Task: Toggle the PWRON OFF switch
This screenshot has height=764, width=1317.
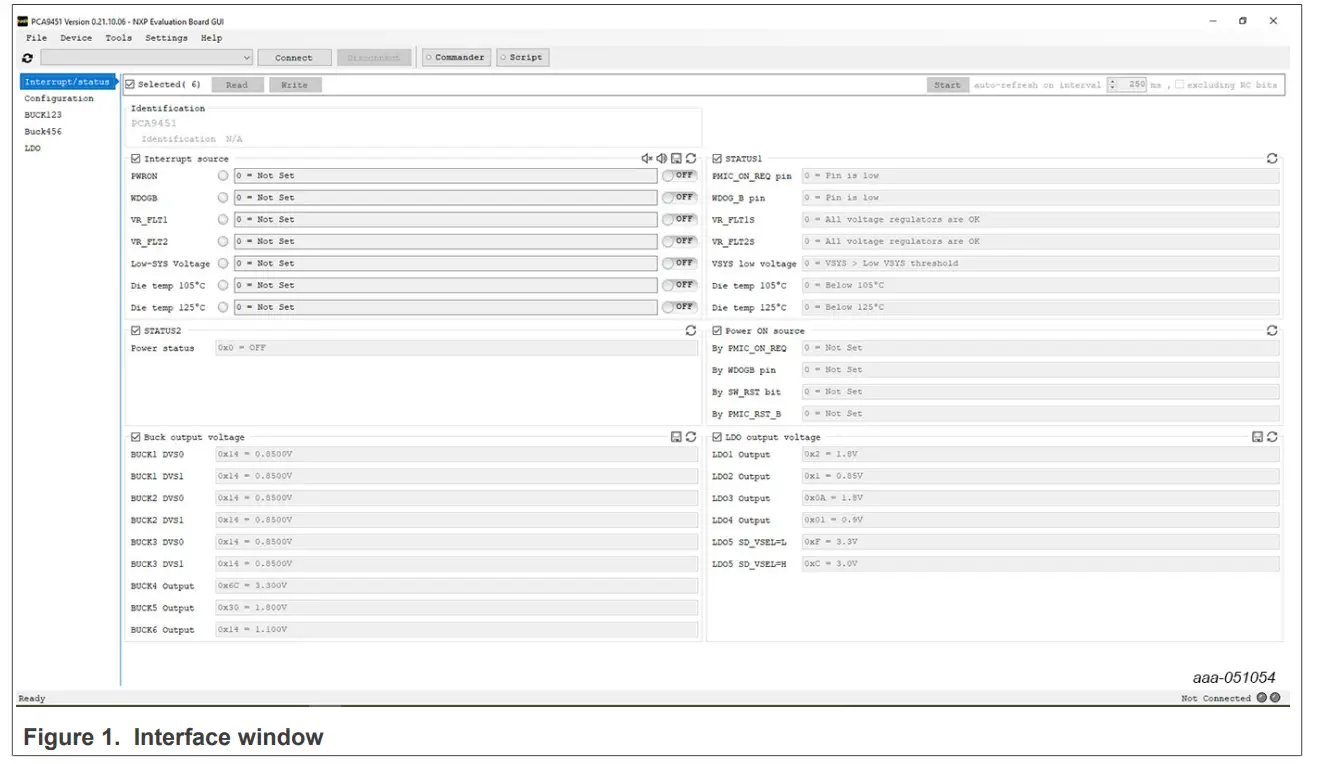Action: [x=679, y=176]
